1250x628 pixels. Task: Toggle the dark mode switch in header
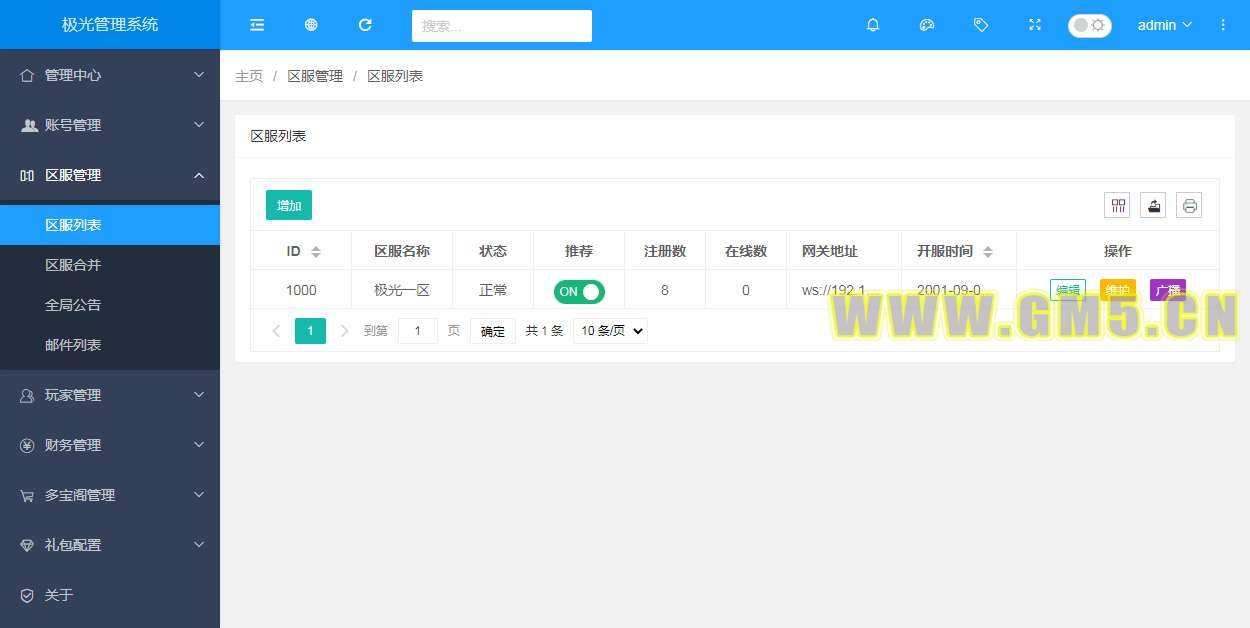(x=1089, y=25)
